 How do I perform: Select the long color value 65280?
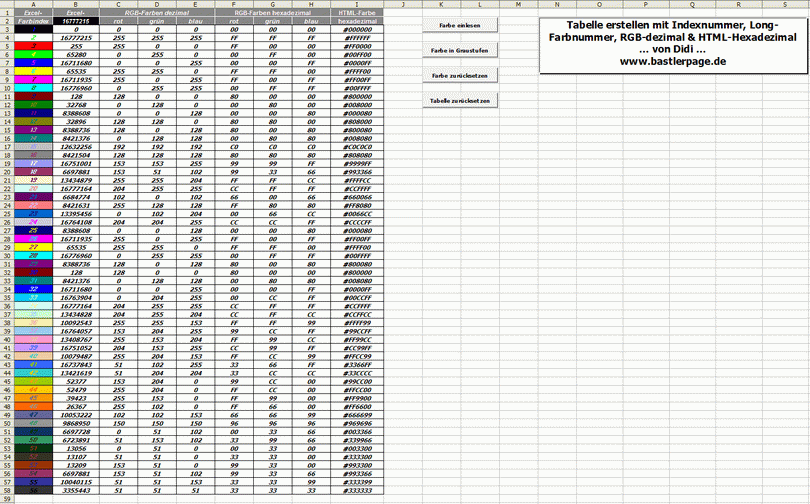coord(76,55)
